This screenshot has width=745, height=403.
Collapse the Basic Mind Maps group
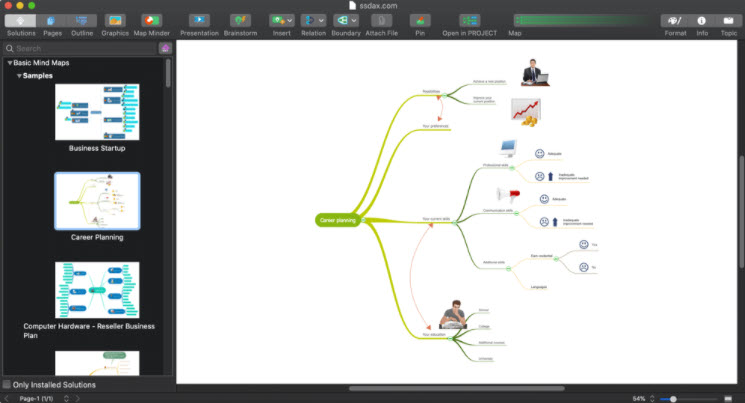pyautogui.click(x=10, y=63)
